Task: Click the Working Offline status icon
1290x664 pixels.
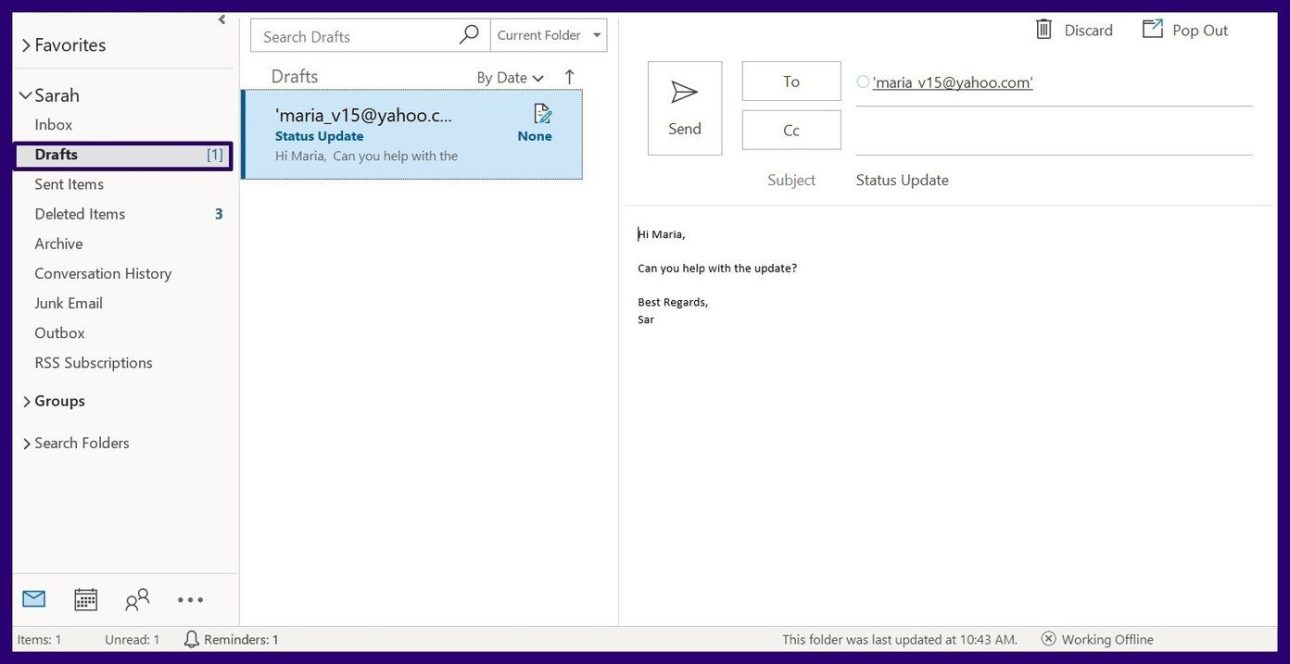Action: (x=1048, y=639)
